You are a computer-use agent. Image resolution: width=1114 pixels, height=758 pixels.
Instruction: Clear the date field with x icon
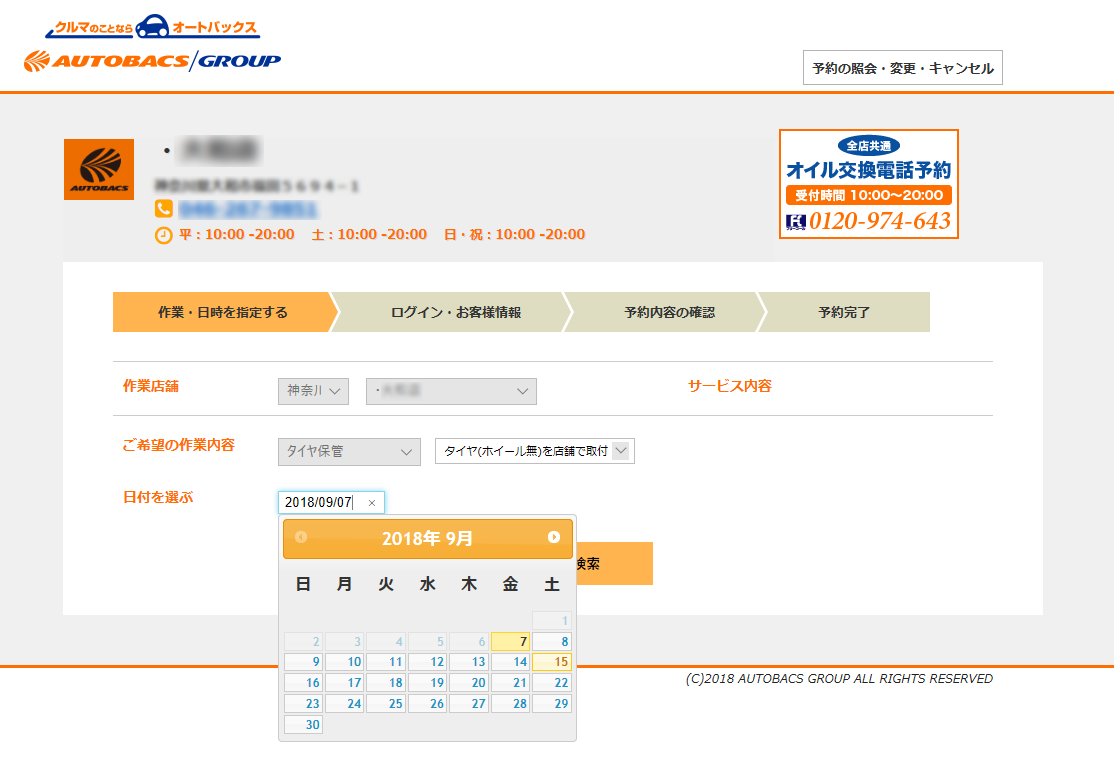click(372, 503)
